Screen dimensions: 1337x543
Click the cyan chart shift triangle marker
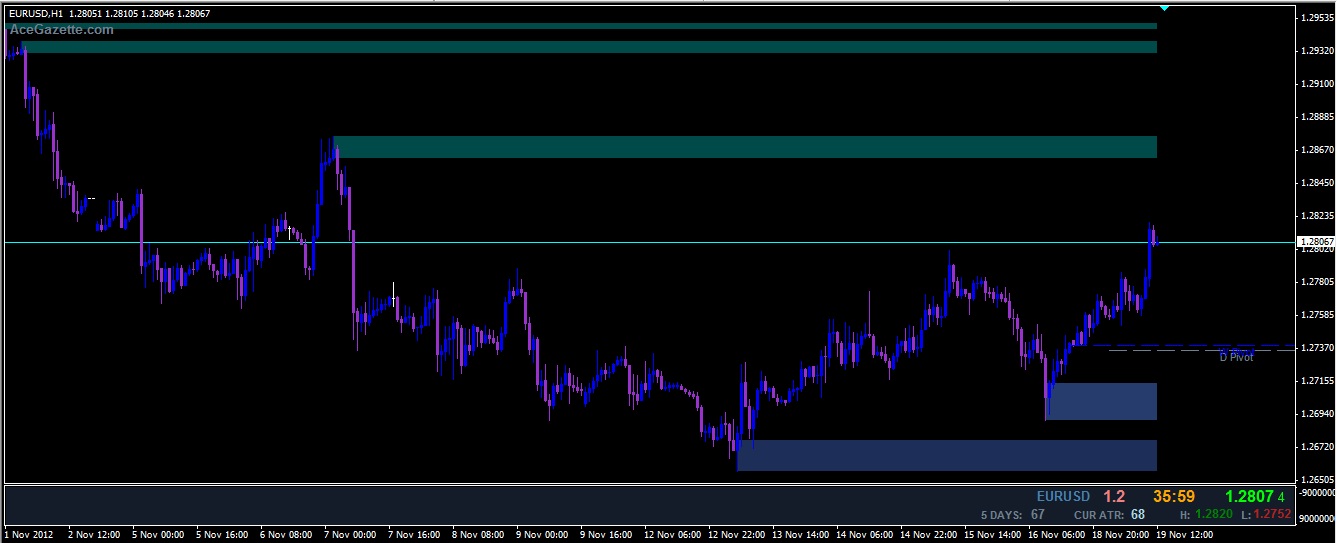click(1164, 8)
